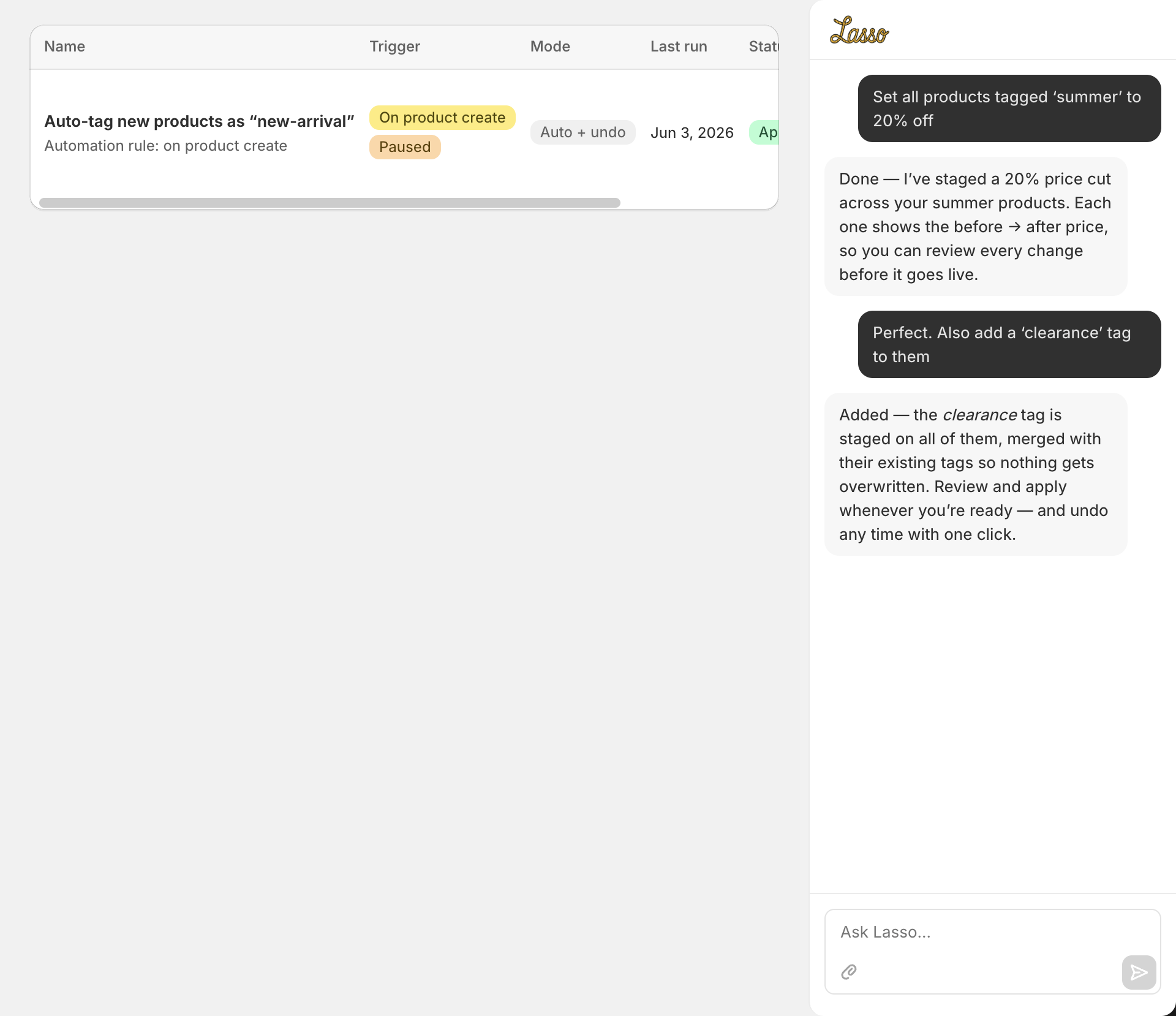Click the Last run column header

click(679, 47)
